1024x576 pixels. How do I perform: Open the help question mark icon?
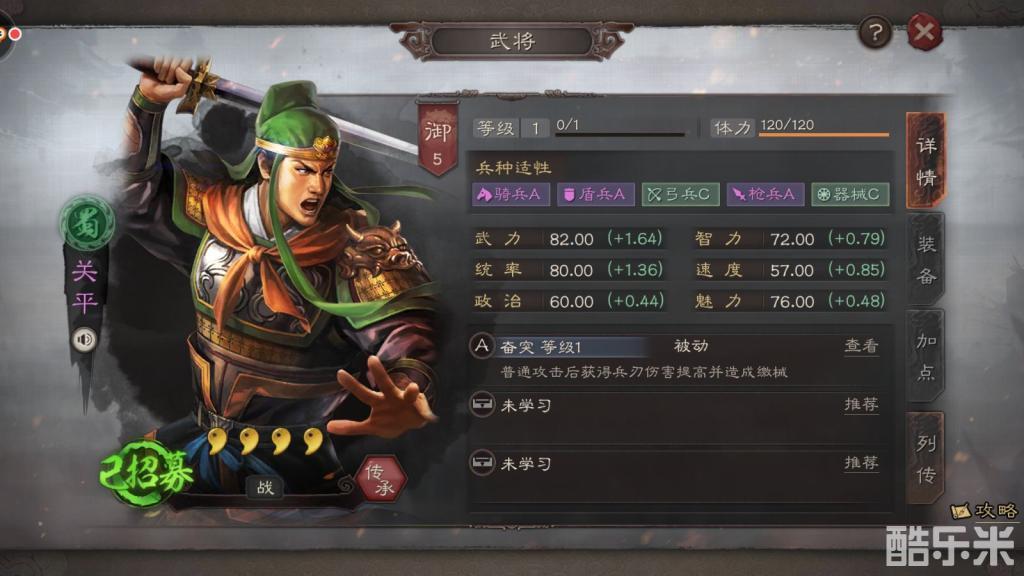(875, 31)
